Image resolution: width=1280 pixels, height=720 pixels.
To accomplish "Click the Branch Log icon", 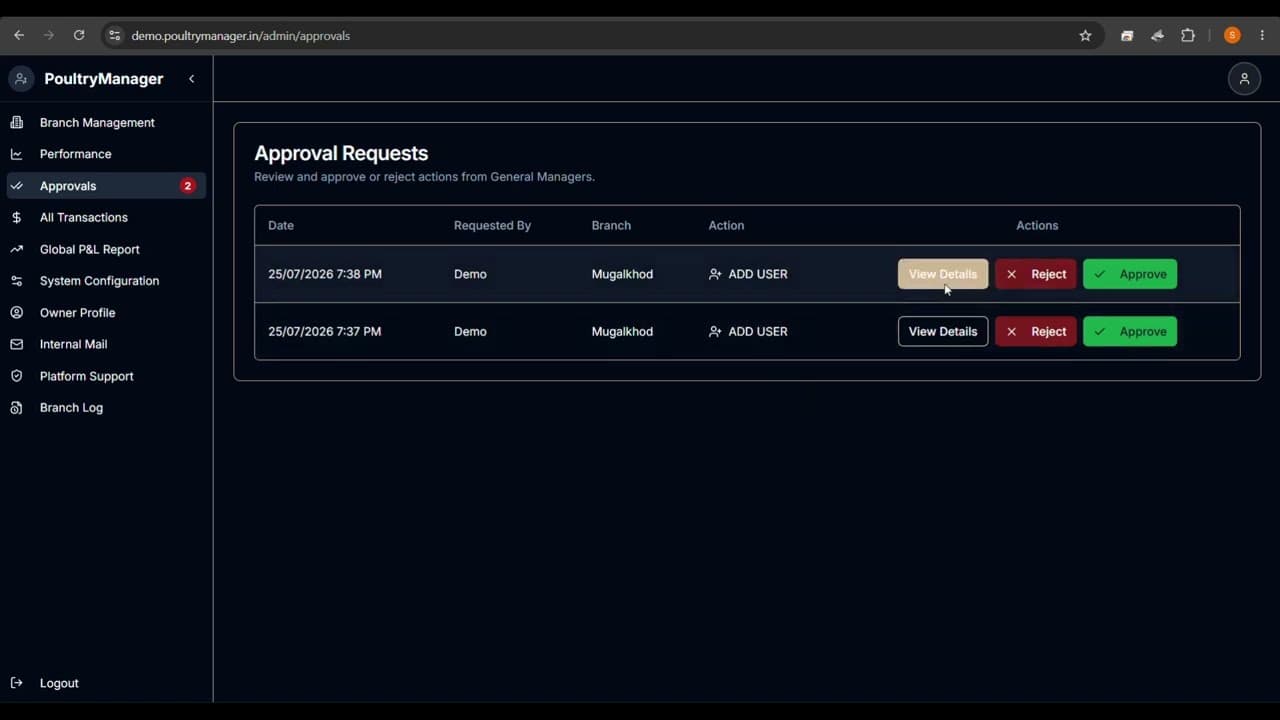I will (x=16, y=408).
